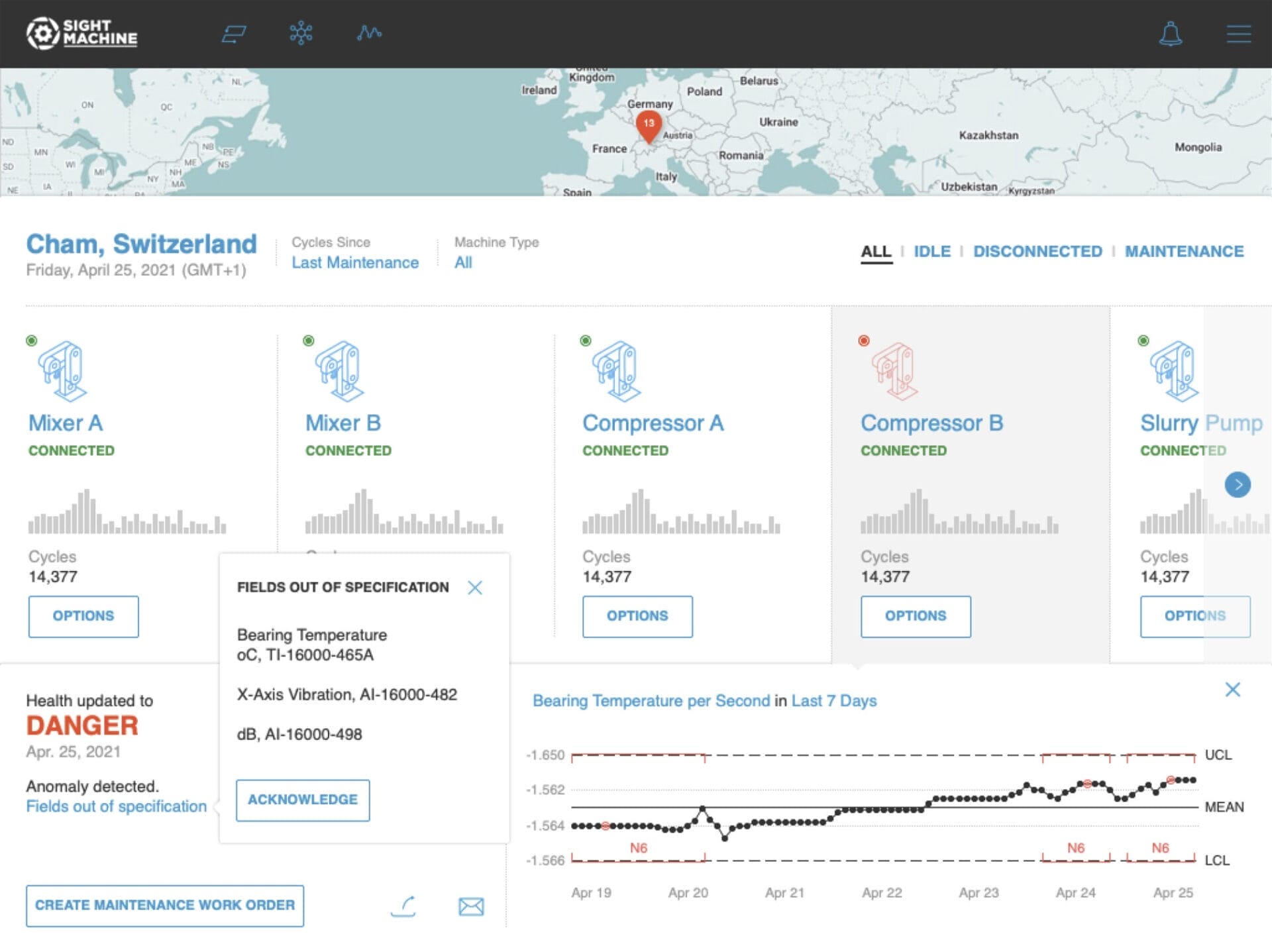Click the Bearing Temperature TI-16000-465A entry
The image size is (1272, 952).
tap(312, 645)
